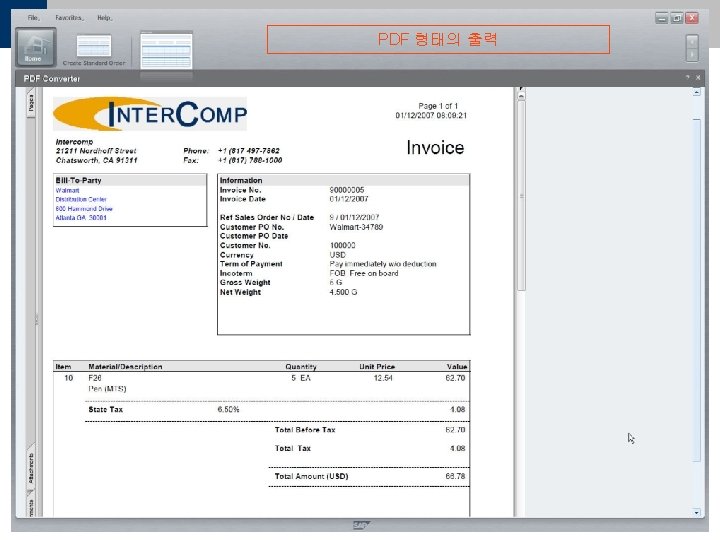Image resolution: width=720 pixels, height=540 pixels.
Task: Open the Attachments side tab
Action: [x=31, y=467]
